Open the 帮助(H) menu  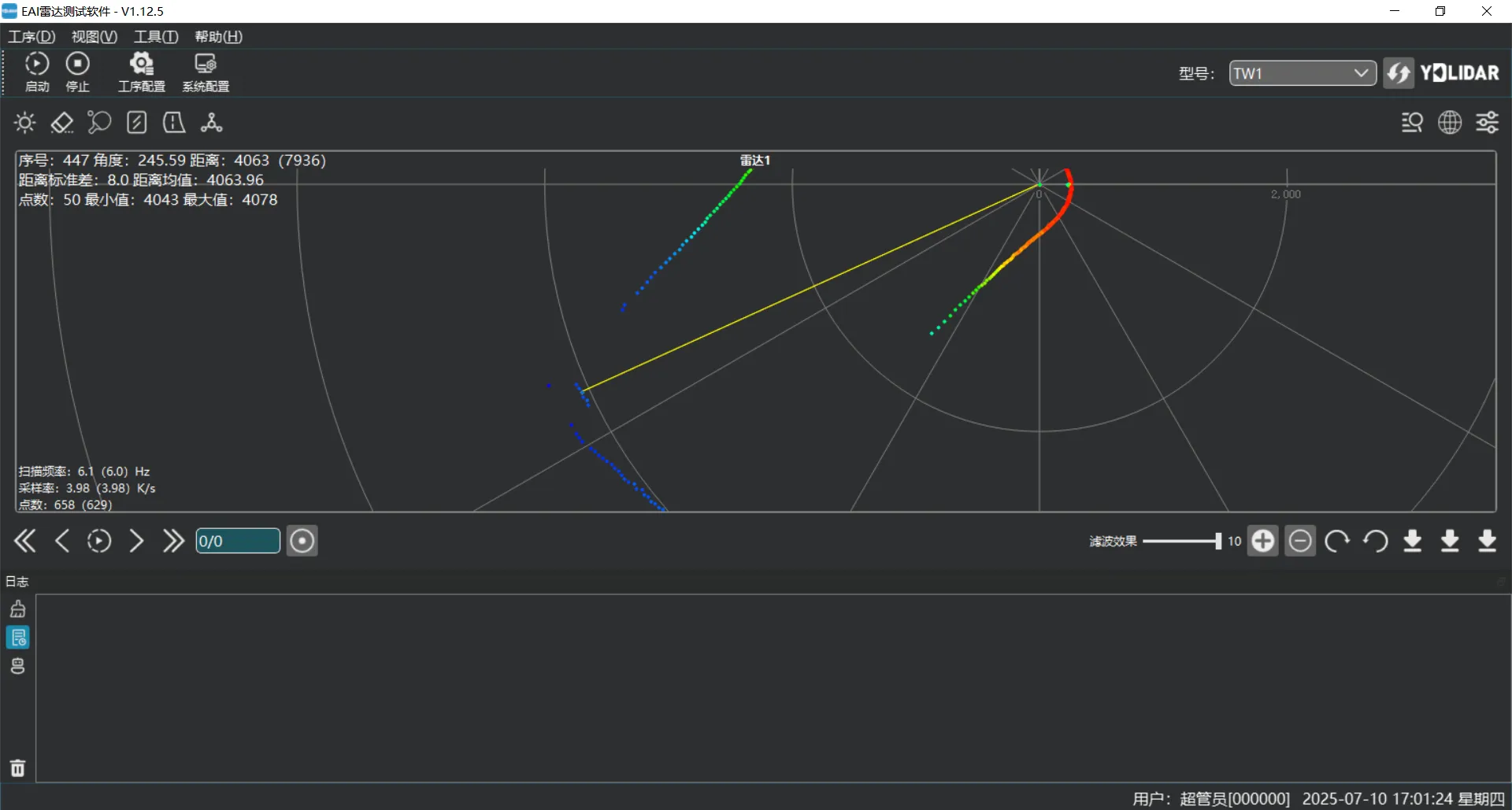click(x=218, y=37)
